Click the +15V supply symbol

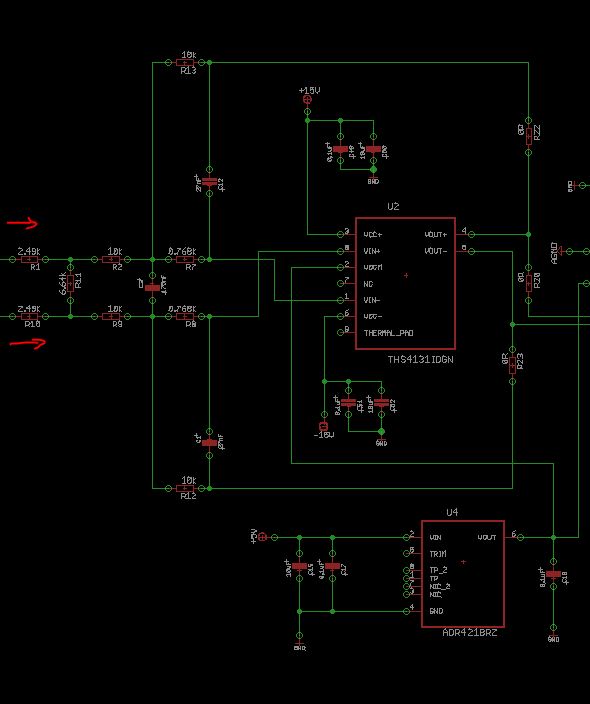pos(308,100)
